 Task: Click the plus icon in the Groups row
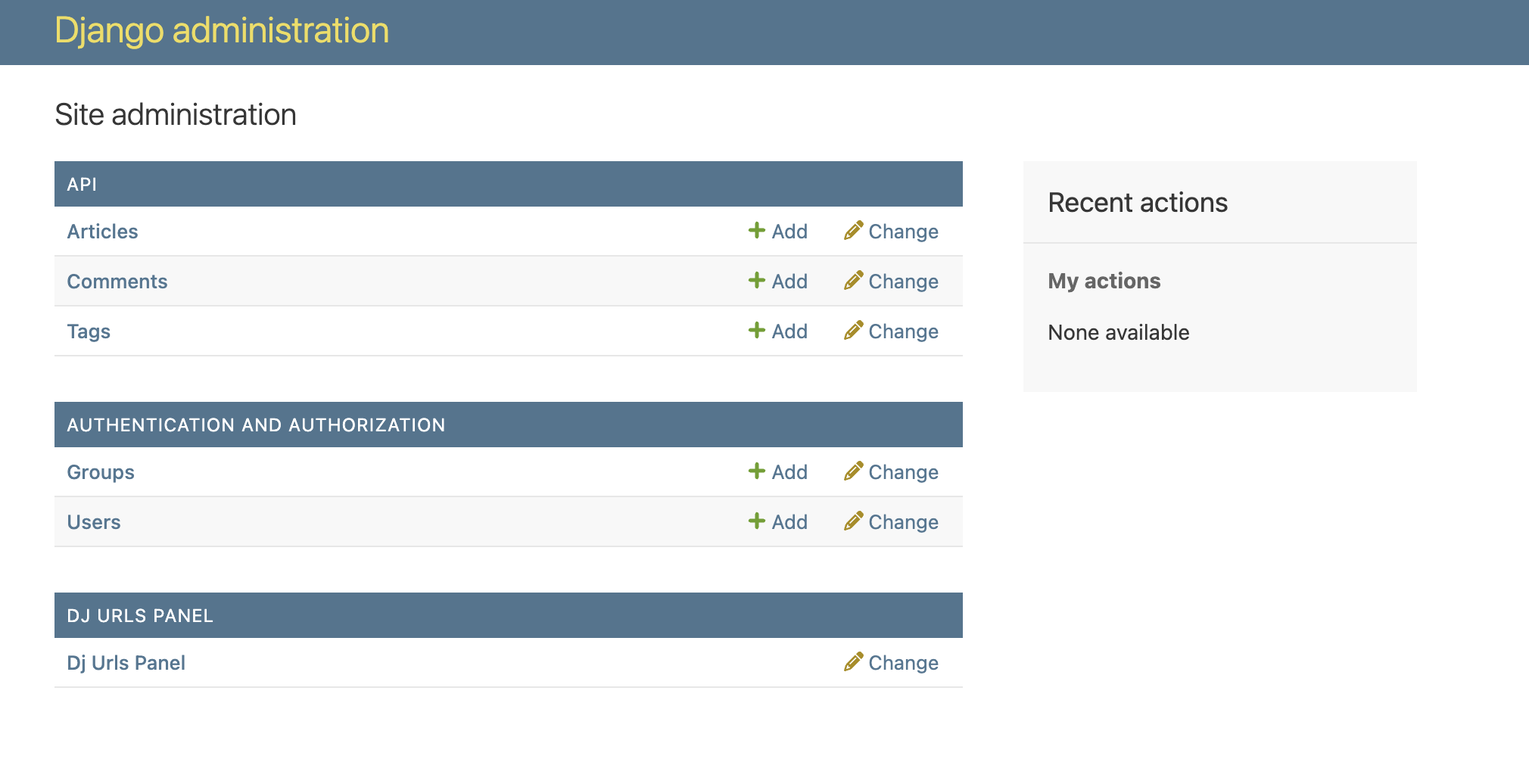coord(756,471)
